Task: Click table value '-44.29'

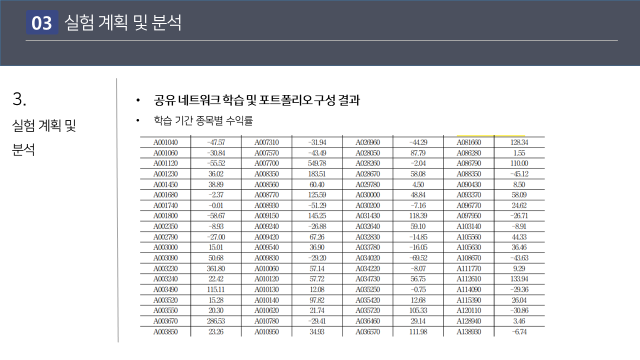Action: [x=418, y=142]
